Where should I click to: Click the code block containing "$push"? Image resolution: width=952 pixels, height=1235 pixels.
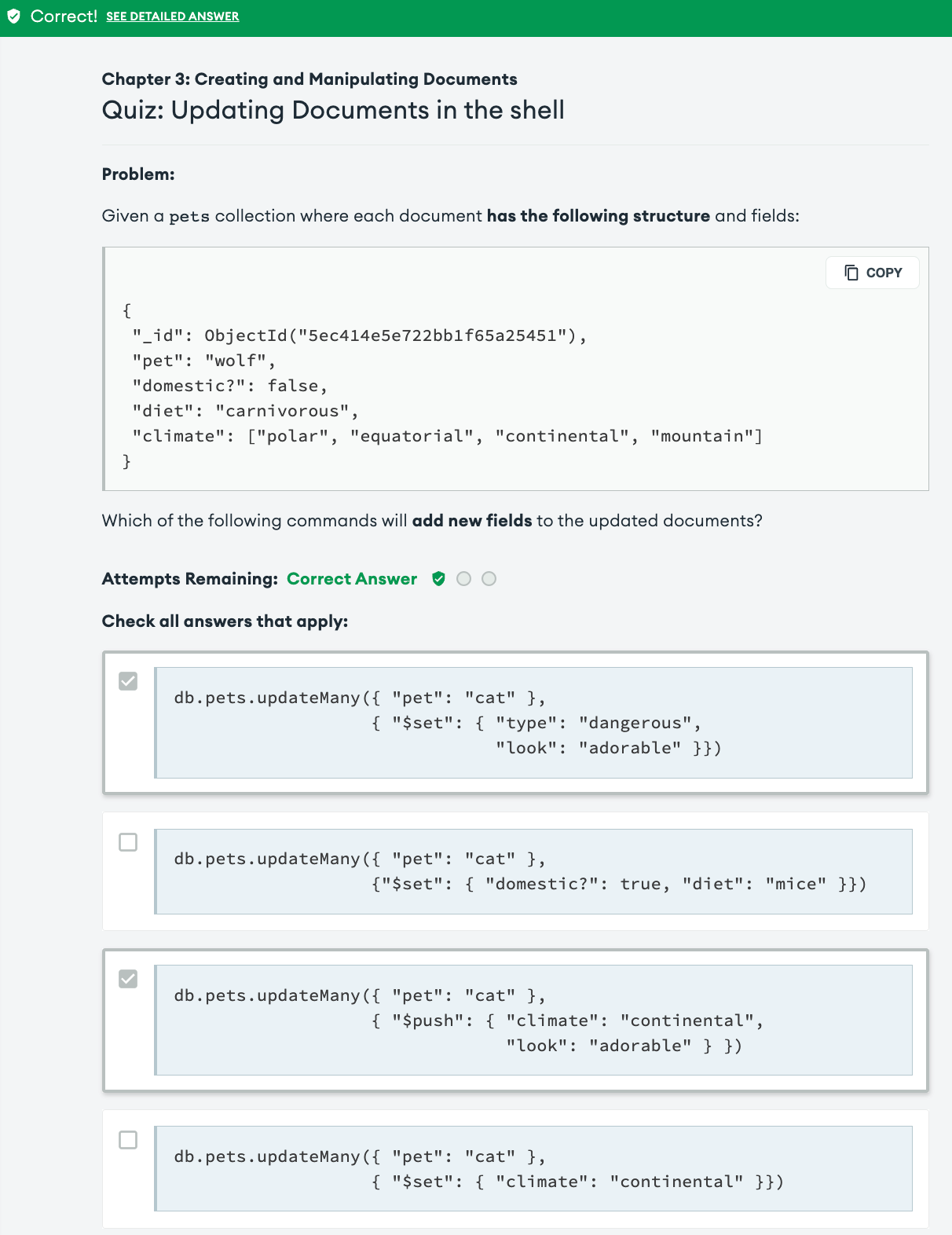533,1020
